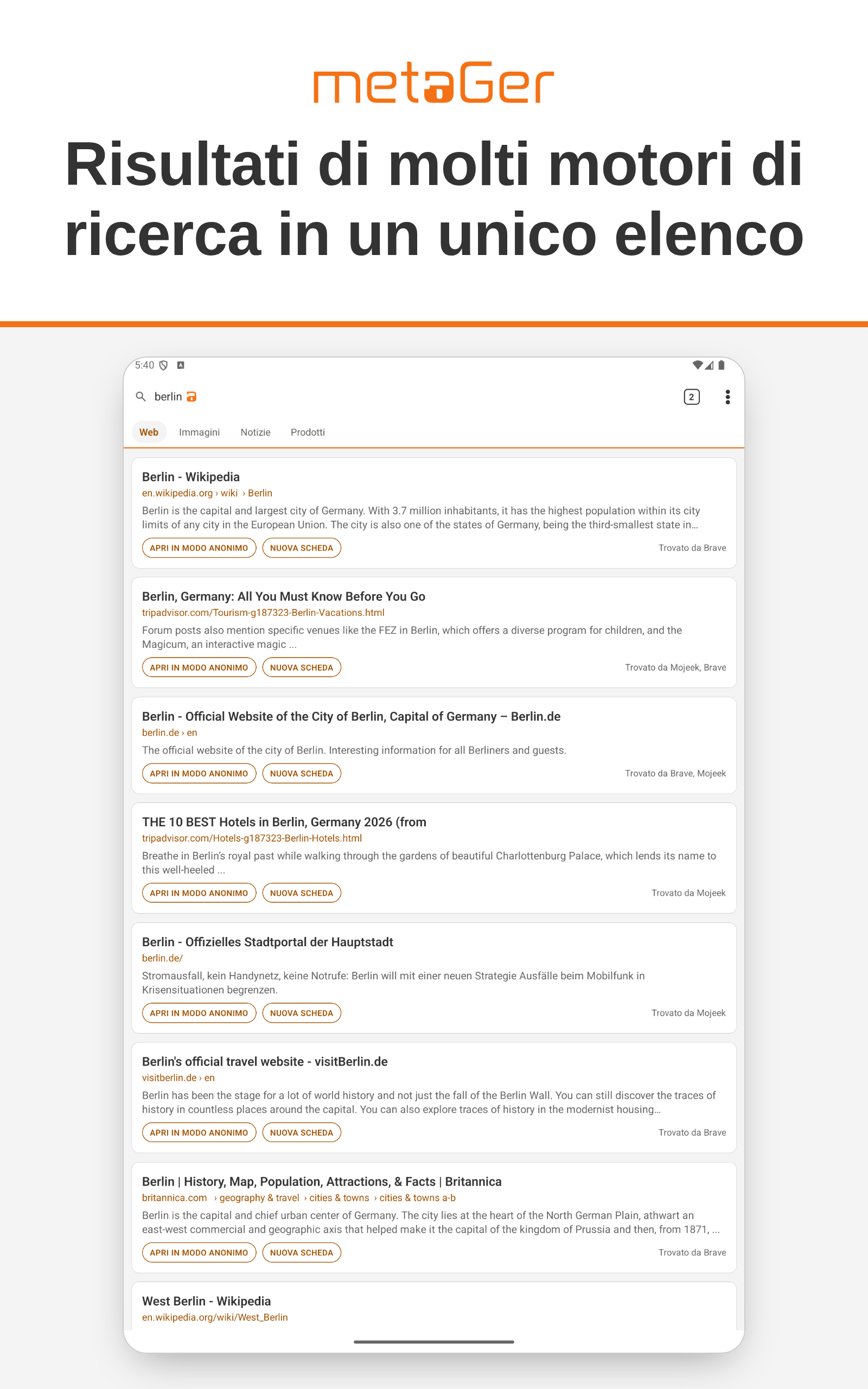Viewport: 868px width, 1389px height.
Task: Open 'All You Must Know' result in new tab
Action: [302, 667]
